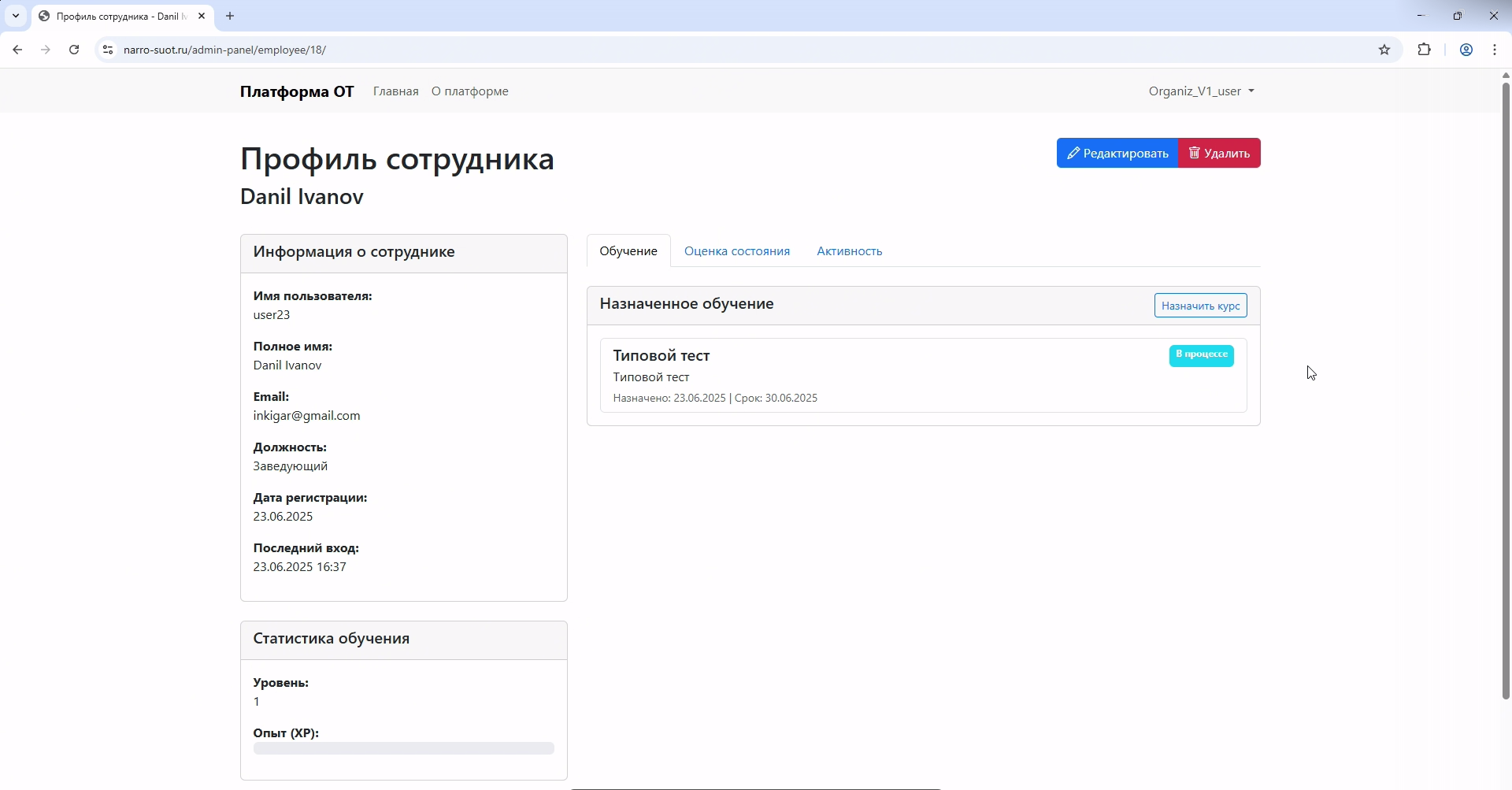Click the Опыт (XP) progress bar

tap(403, 748)
